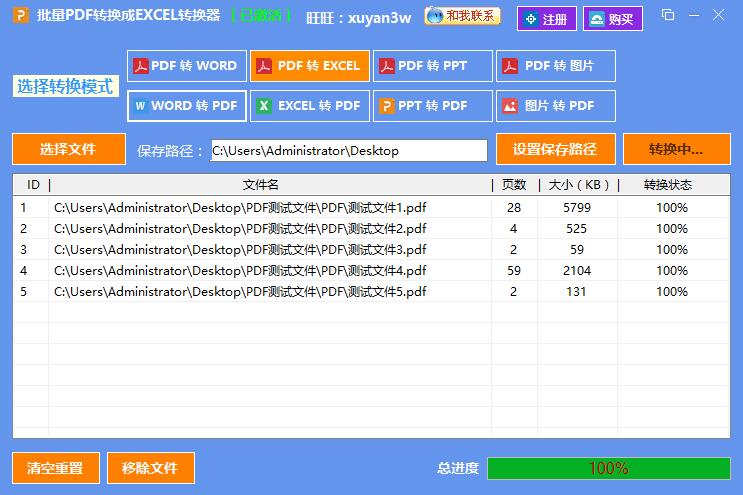Choose PDF 转 PPT mode

pyautogui.click(x=433, y=66)
